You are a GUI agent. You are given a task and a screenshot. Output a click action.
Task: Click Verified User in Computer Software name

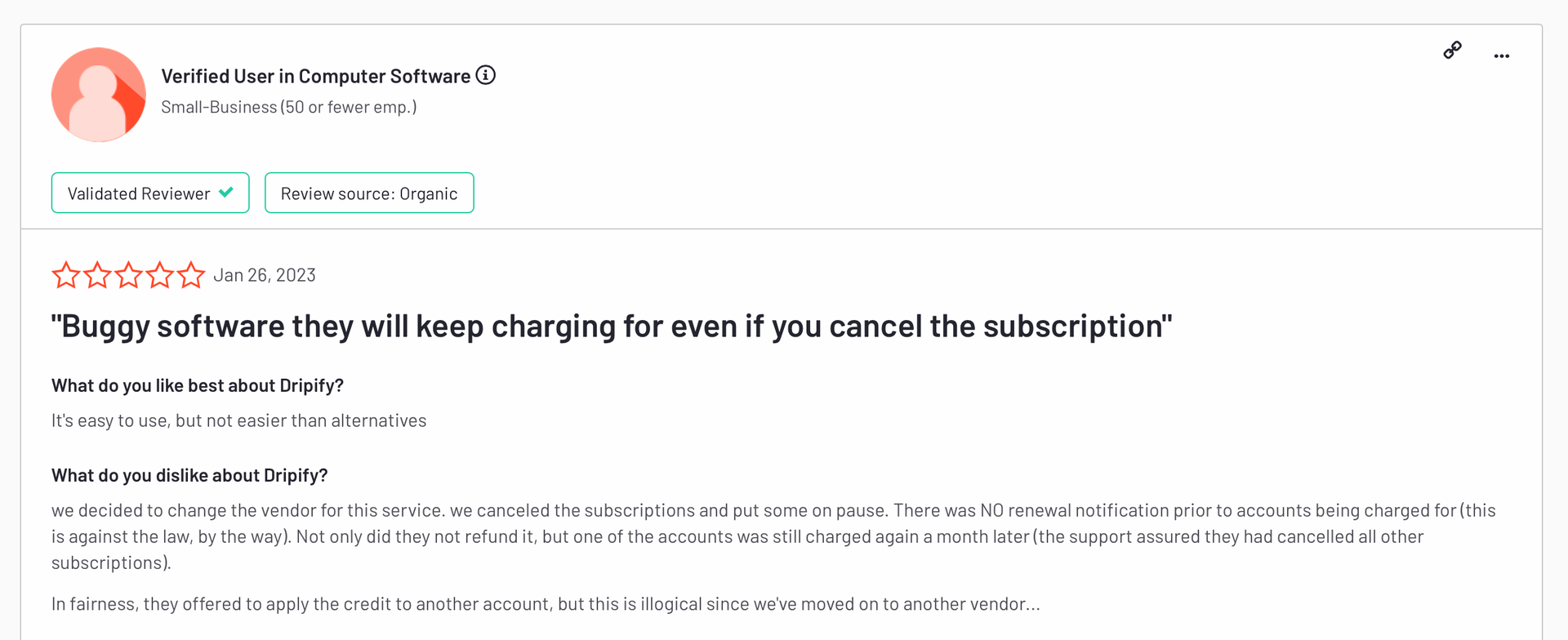(x=316, y=76)
